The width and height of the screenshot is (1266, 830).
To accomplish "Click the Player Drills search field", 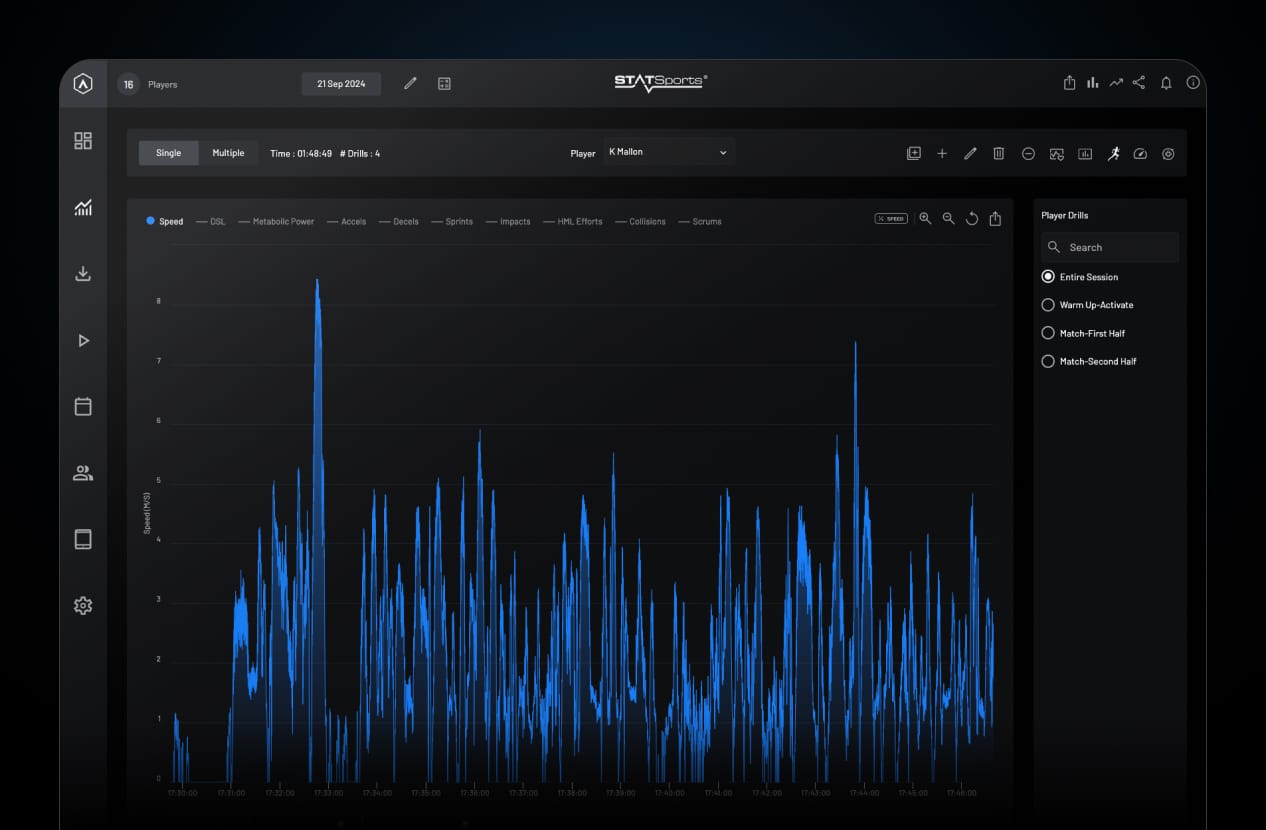I will (1110, 247).
